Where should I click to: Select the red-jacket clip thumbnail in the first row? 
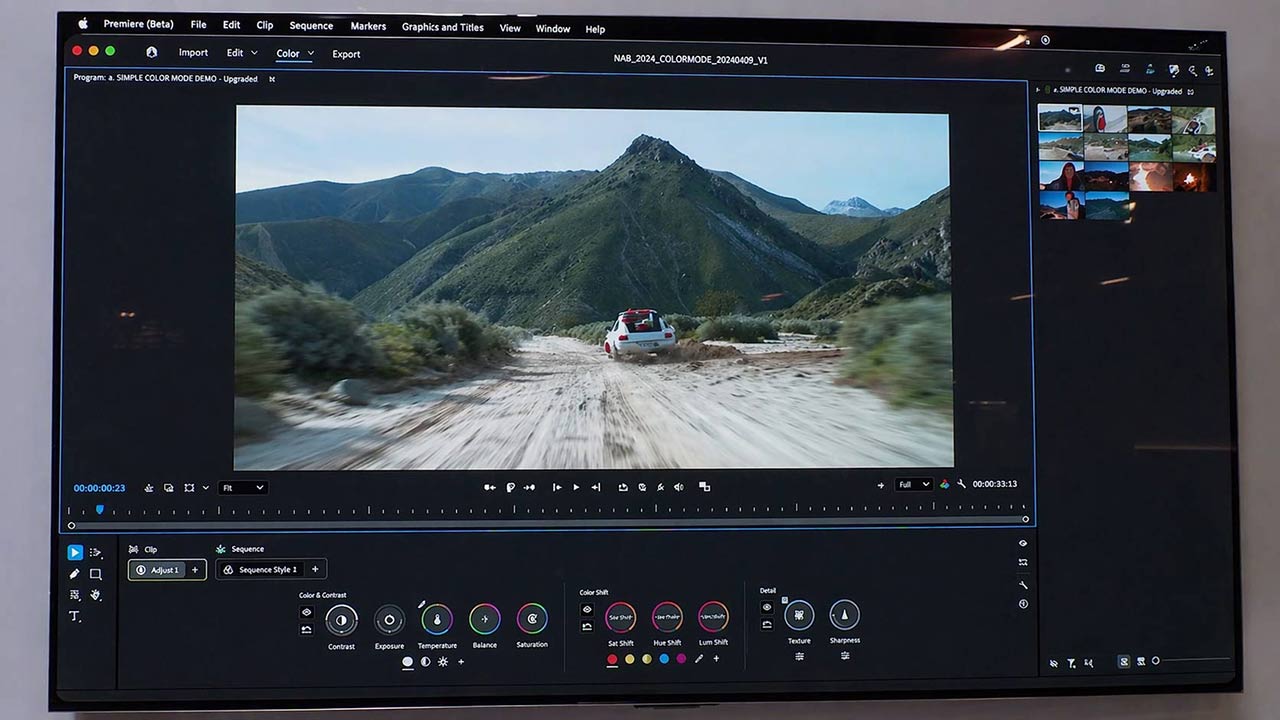click(x=1104, y=120)
